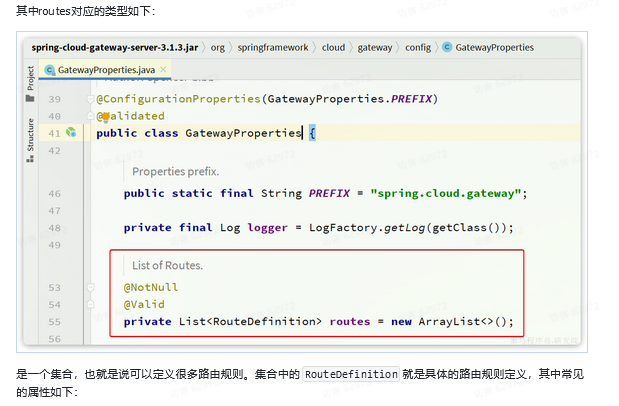
Task: Click the 'Properties prefix.' doc comment
Action: click(x=176, y=171)
